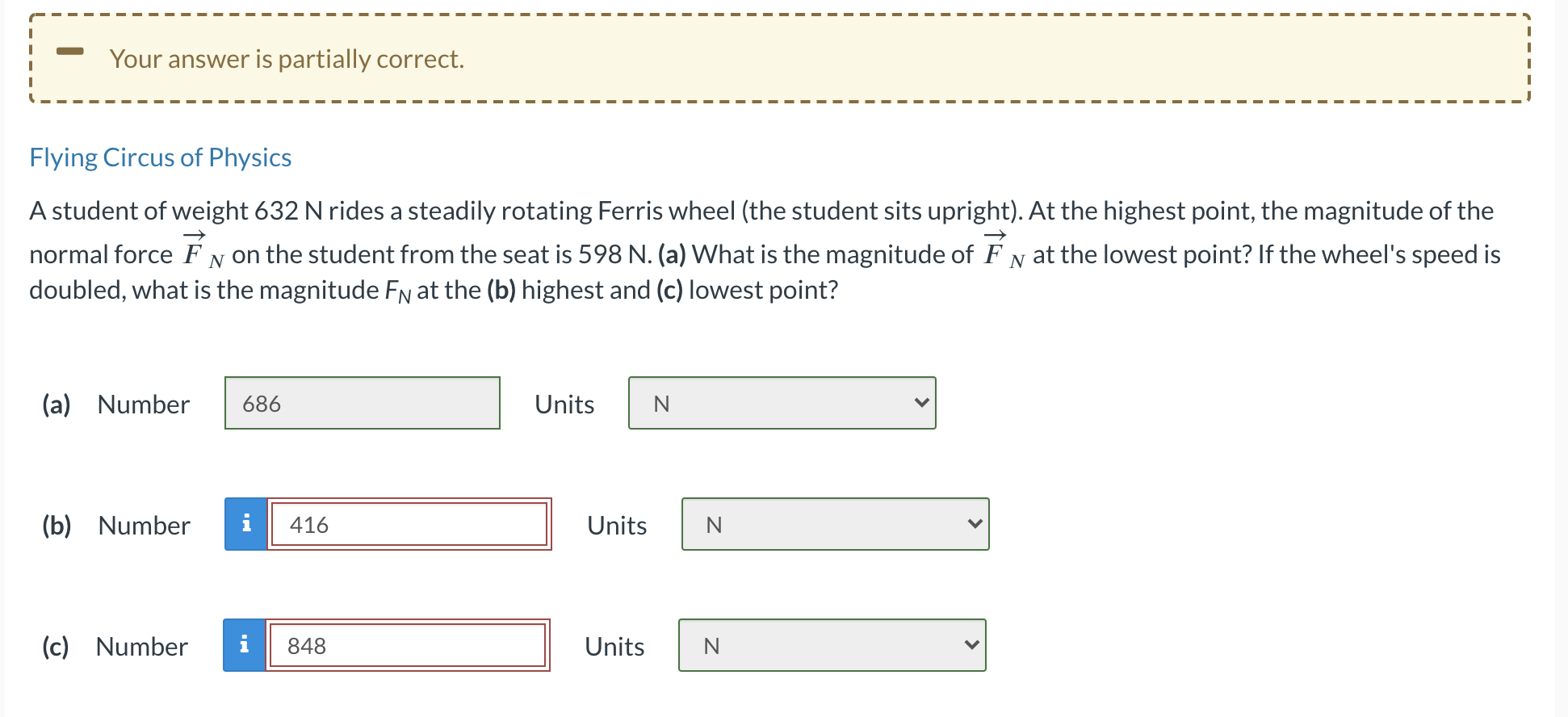Click the Units label next to answer (c)
This screenshot has height=717, width=1568.
(614, 647)
